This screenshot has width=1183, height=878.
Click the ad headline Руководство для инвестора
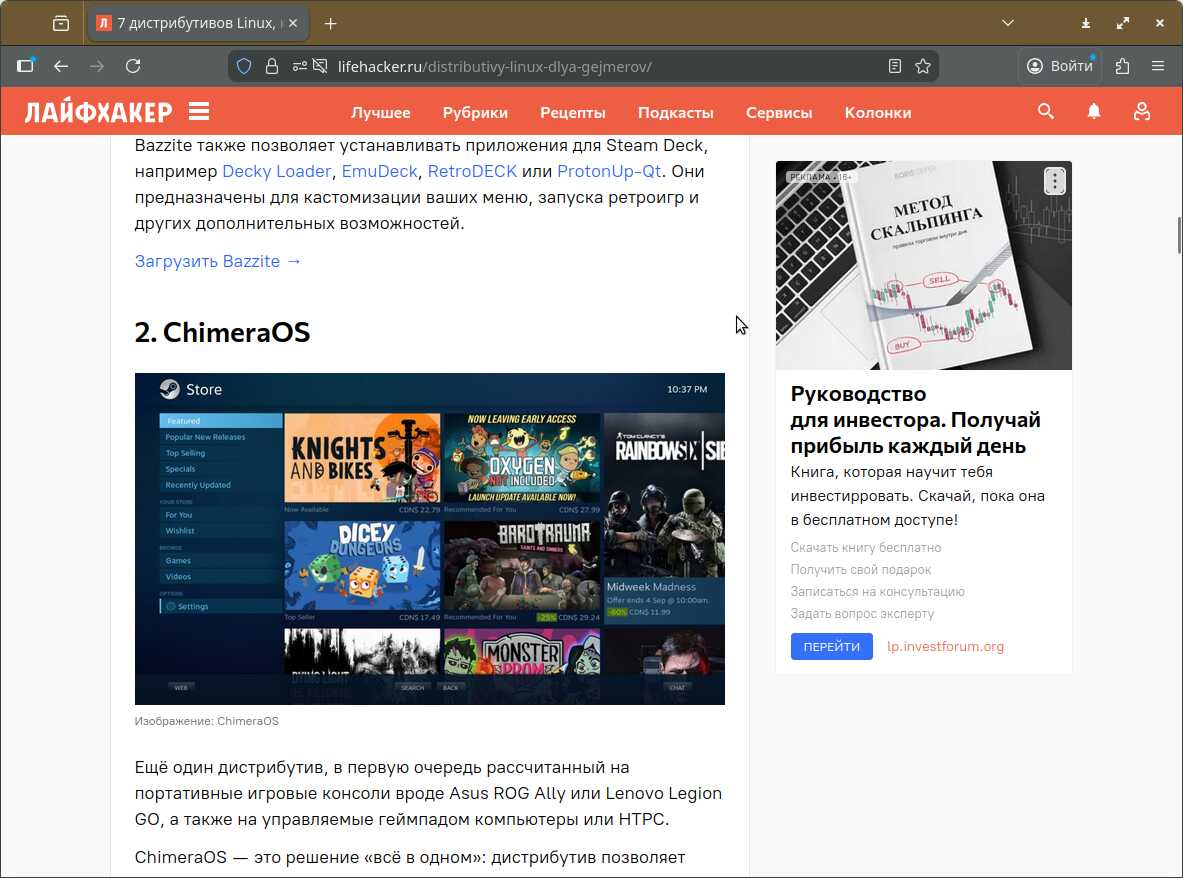coord(916,419)
